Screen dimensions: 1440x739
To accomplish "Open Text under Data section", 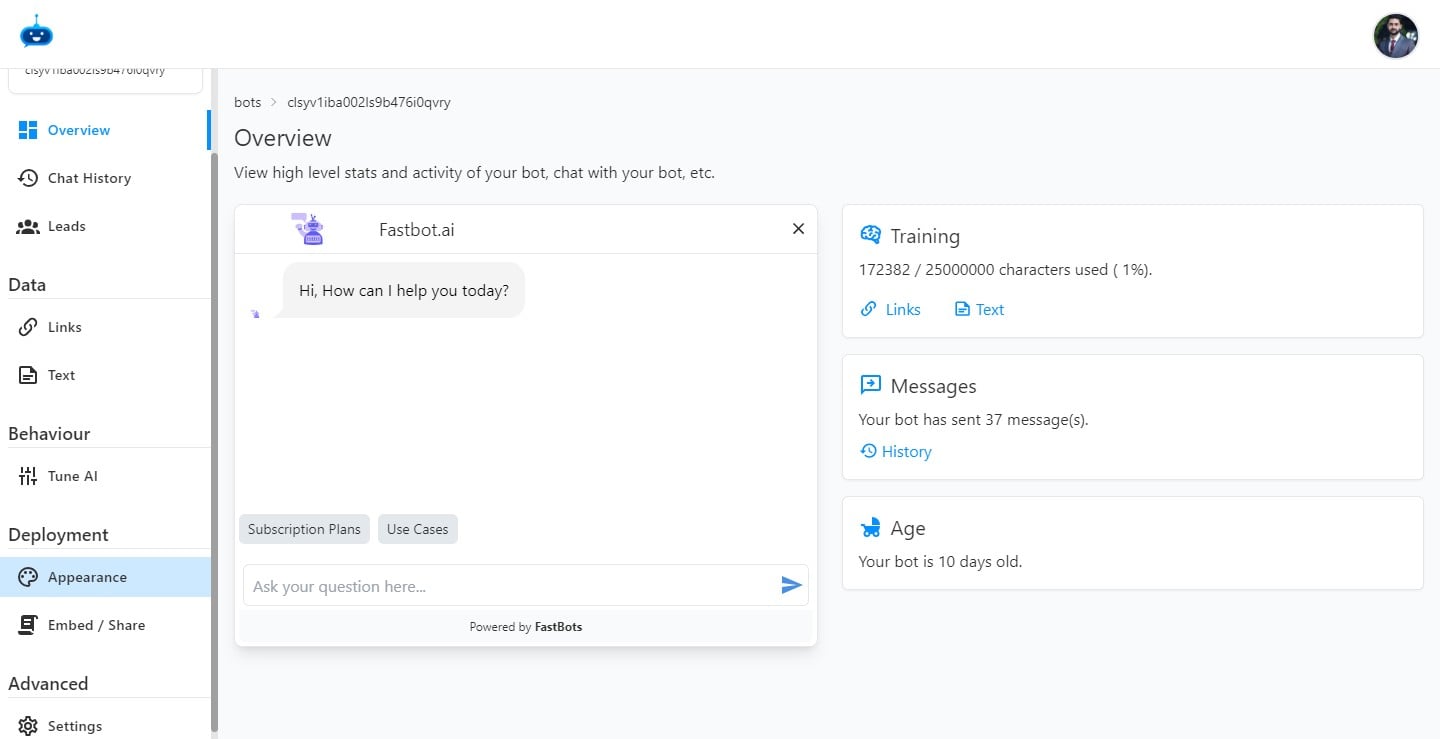I will [x=61, y=375].
